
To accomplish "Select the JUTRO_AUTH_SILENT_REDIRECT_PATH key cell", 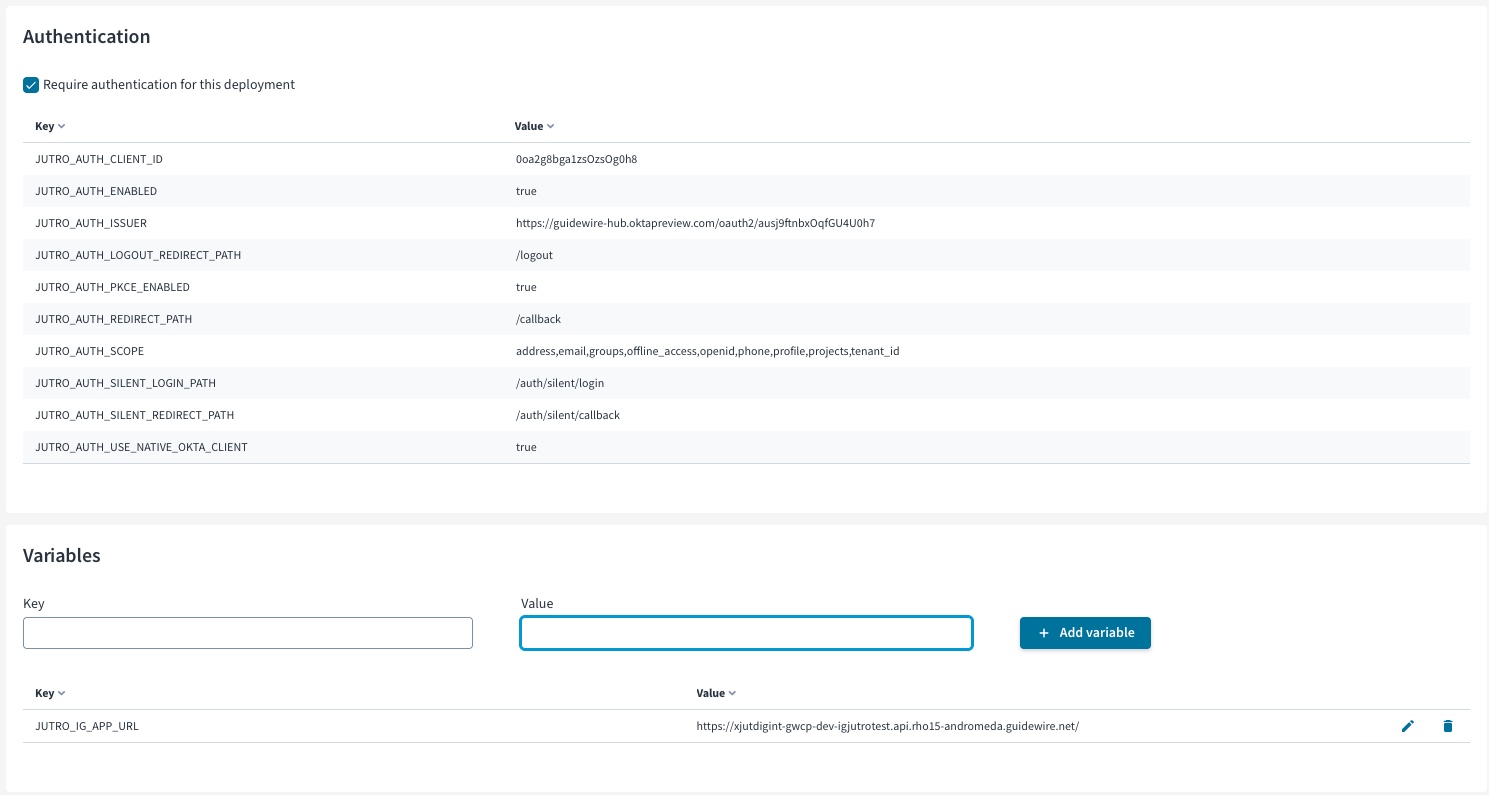I will point(134,415).
